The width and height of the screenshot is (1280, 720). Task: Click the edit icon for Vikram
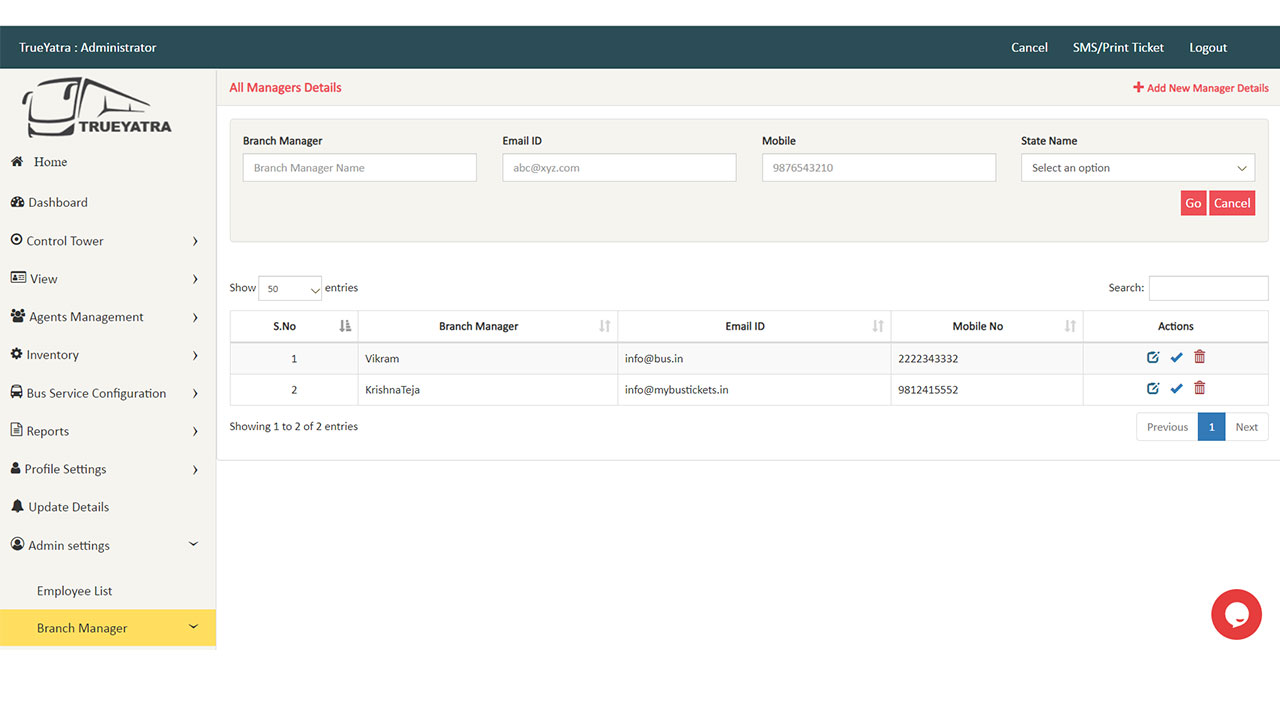pos(1153,357)
